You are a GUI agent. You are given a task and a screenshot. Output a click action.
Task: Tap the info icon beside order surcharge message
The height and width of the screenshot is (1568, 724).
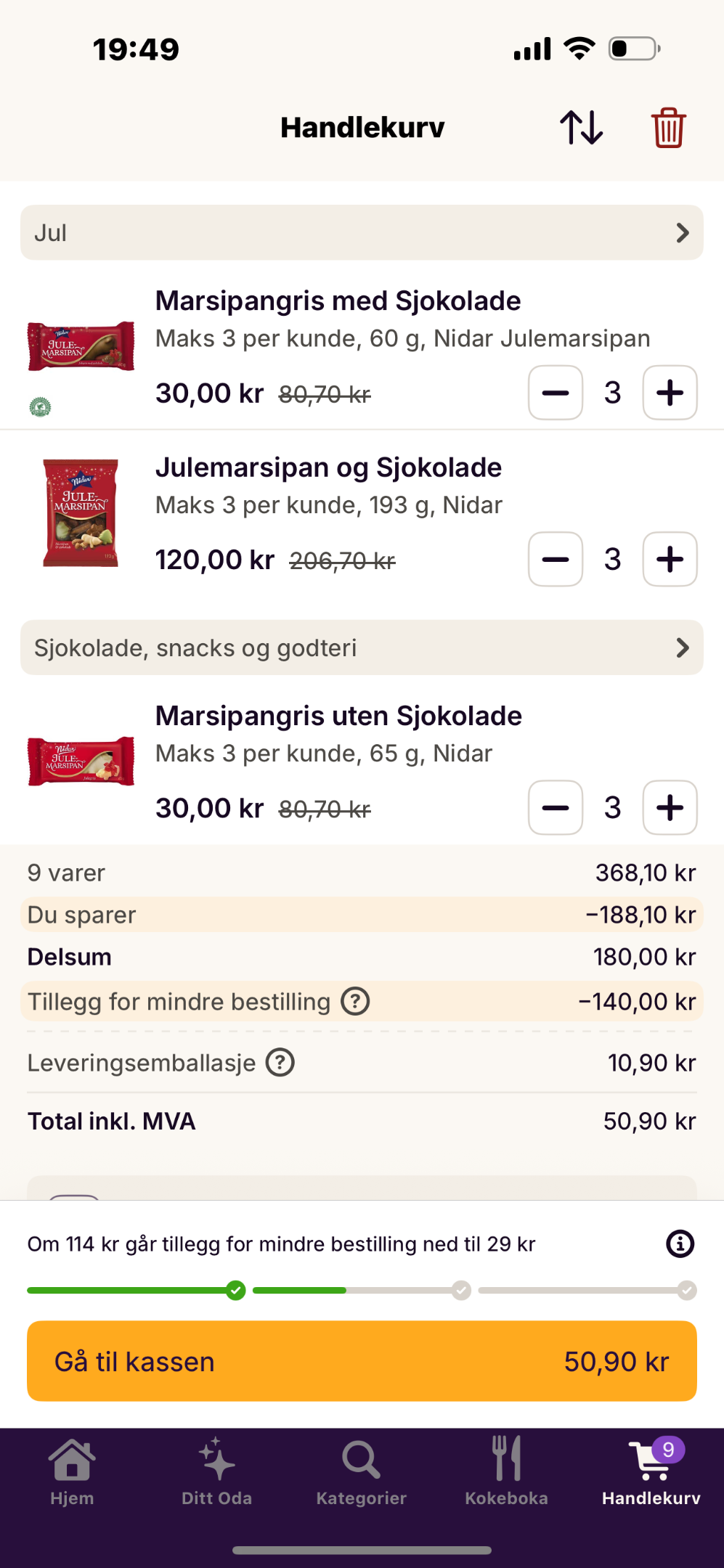(x=680, y=1244)
